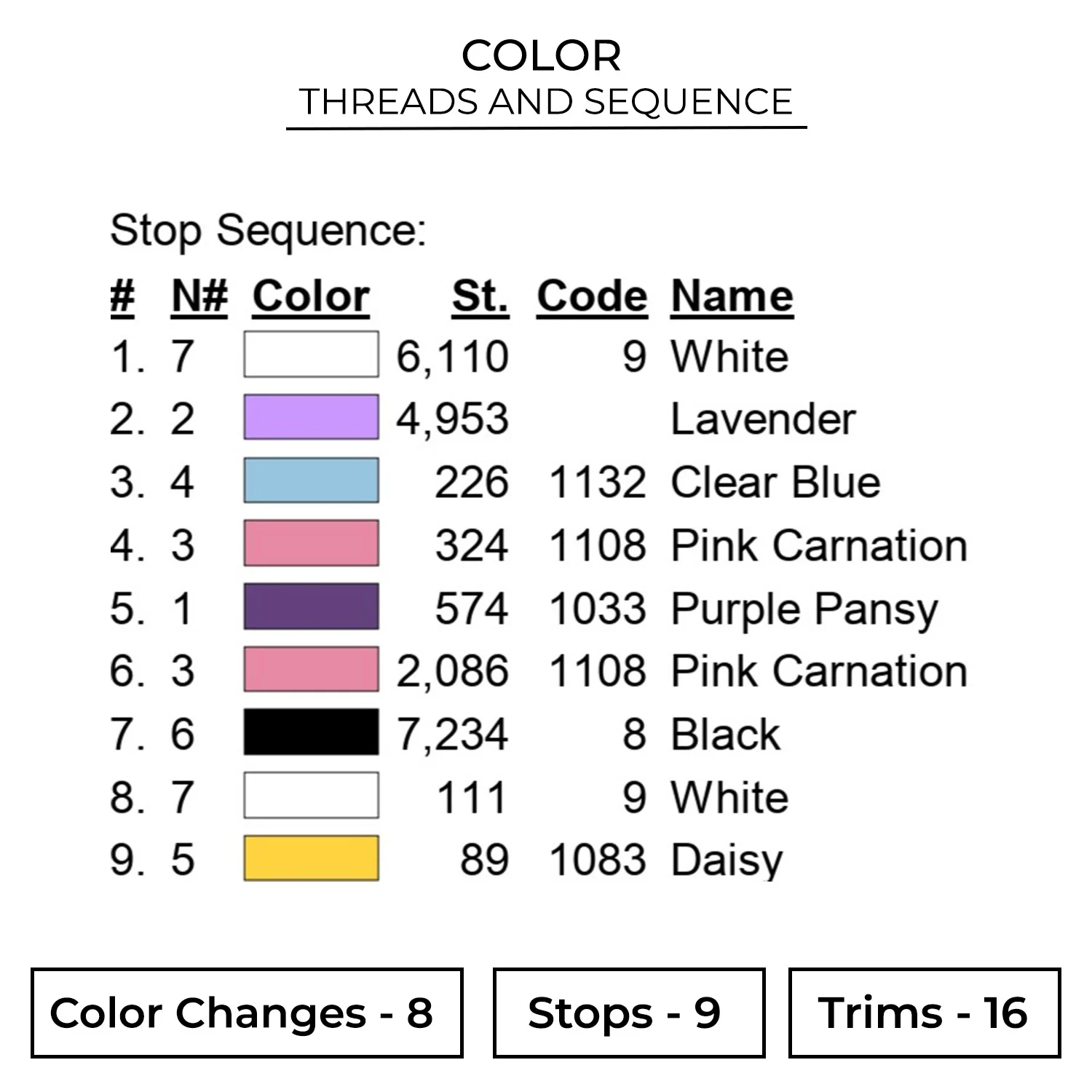Image resolution: width=1092 pixels, height=1092 pixels.
Task: Click the 7,234 stitch count for Black
Action: pos(452,734)
